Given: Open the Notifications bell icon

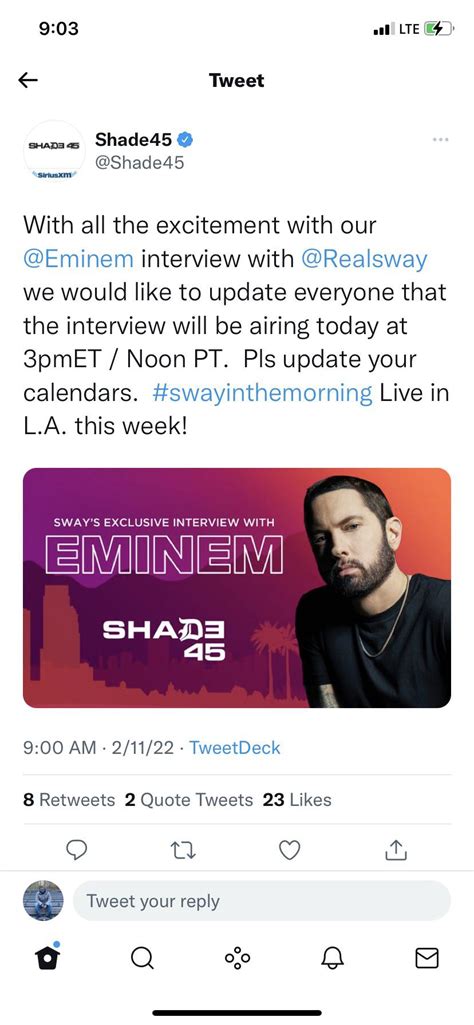Looking at the screenshot, I should (x=332, y=958).
